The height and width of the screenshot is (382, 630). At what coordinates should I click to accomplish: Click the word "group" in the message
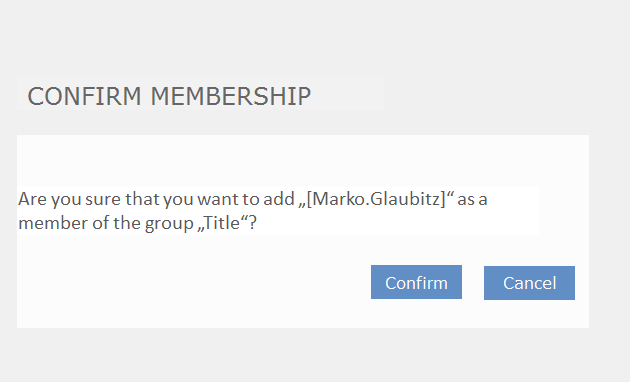pyautogui.click(x=169, y=223)
